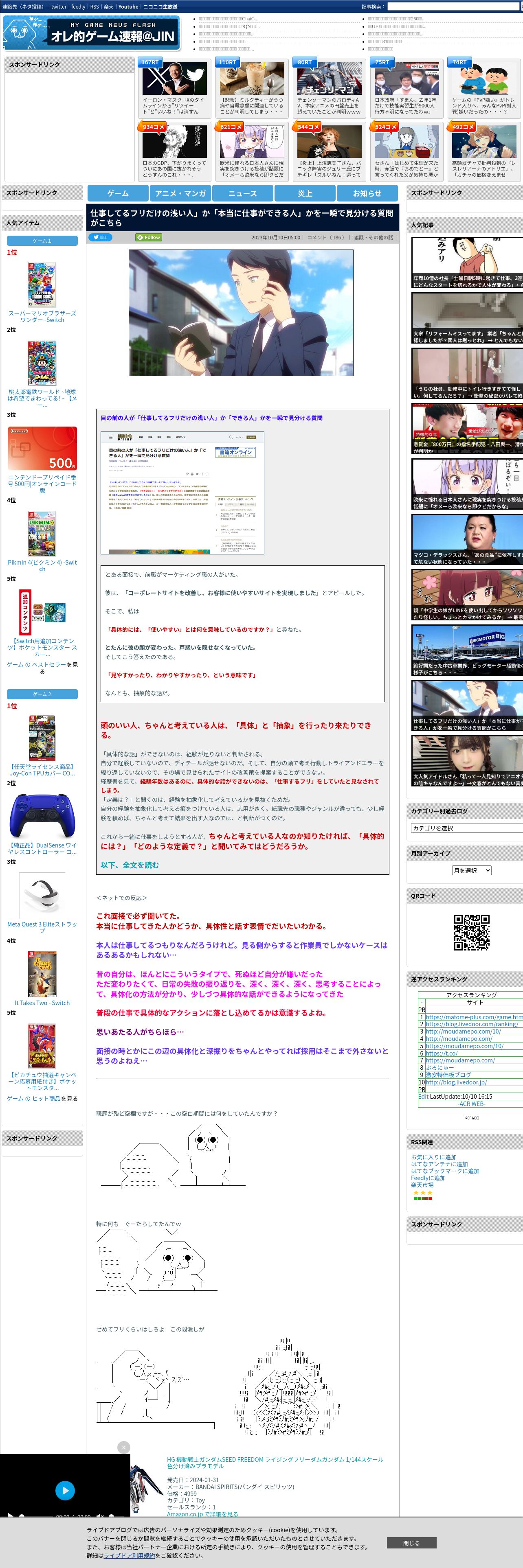The height and width of the screenshot is (1568, 523).
Task: Expand the カテゴリを選択 dropdown
Action: [467, 828]
